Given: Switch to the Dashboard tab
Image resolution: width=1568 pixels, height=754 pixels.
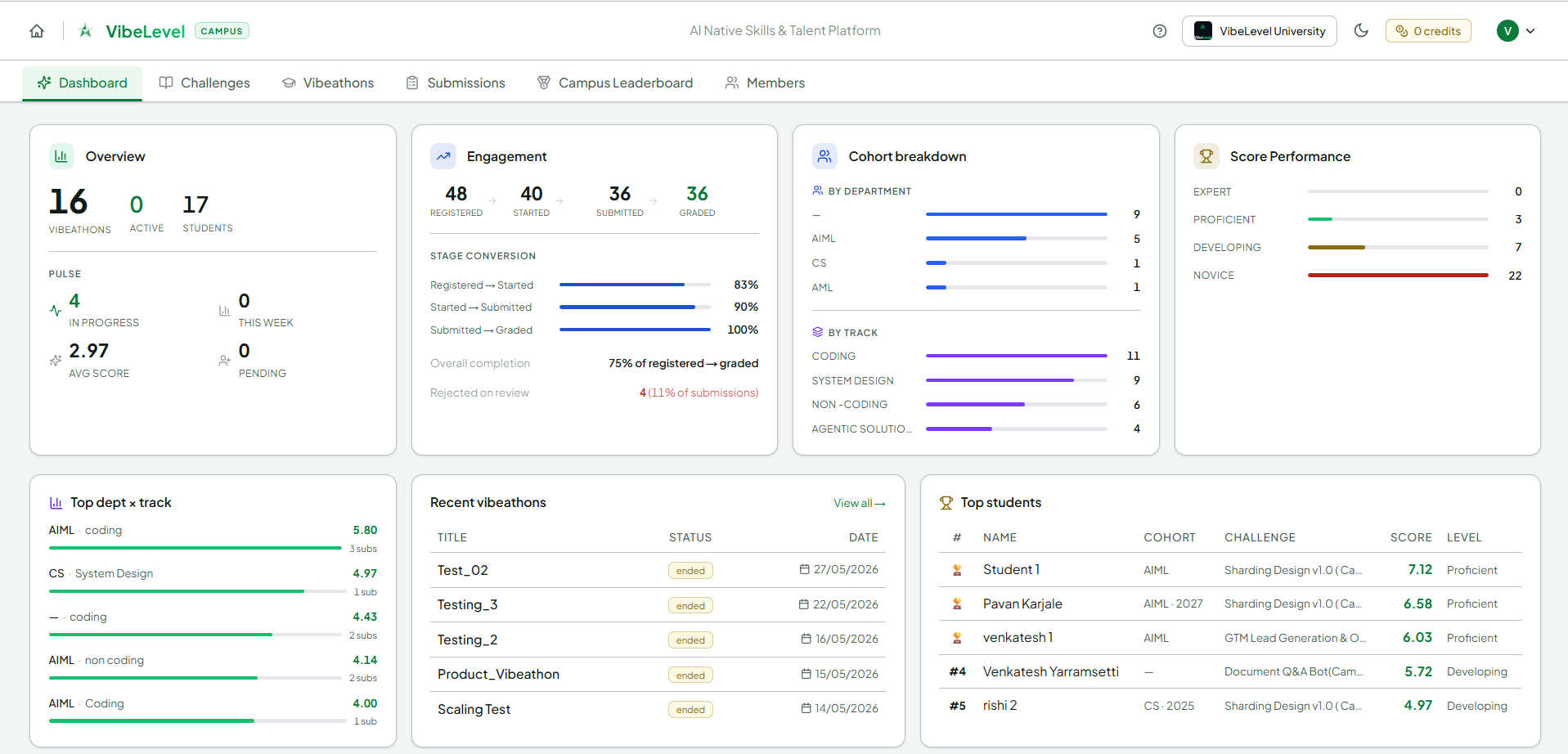Looking at the screenshot, I should [82, 83].
